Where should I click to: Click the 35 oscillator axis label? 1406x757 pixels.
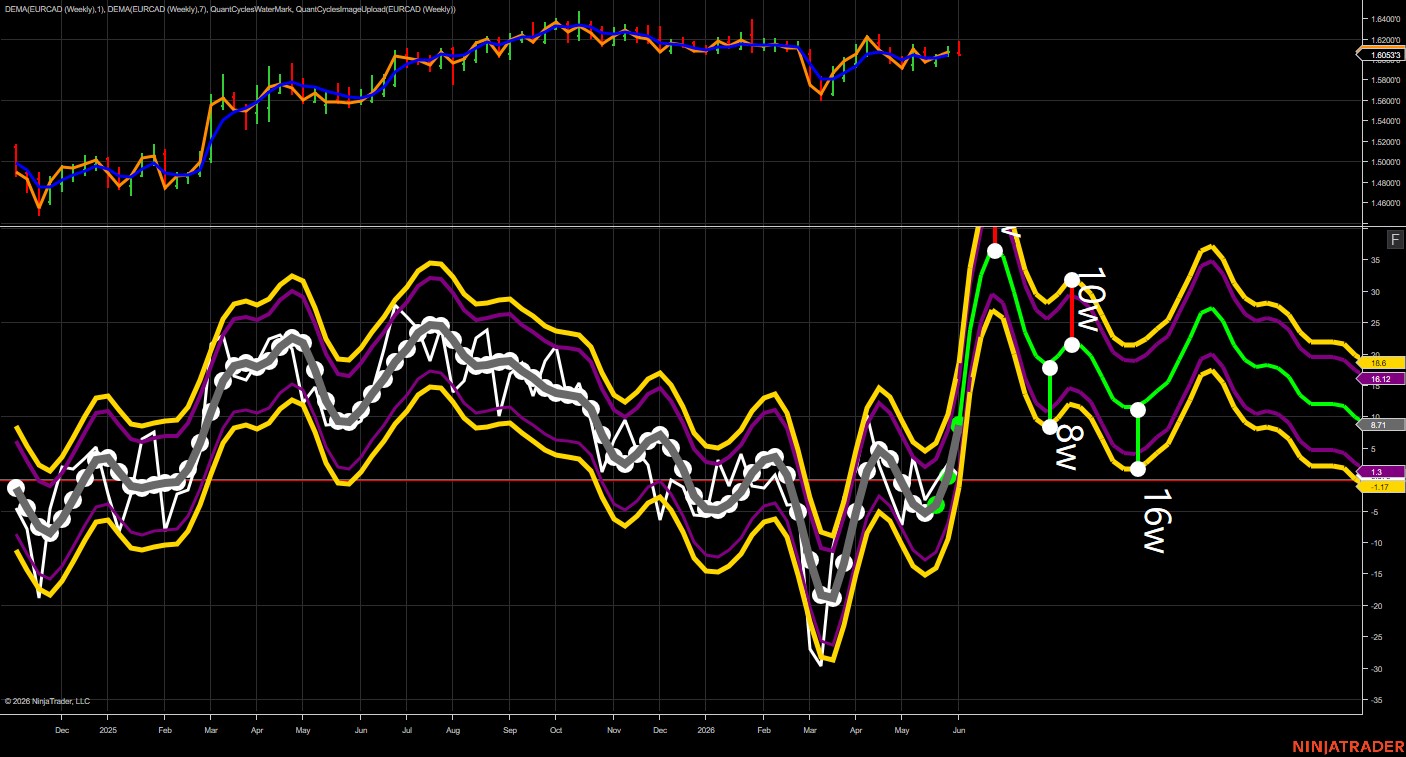pyautogui.click(x=1376, y=260)
